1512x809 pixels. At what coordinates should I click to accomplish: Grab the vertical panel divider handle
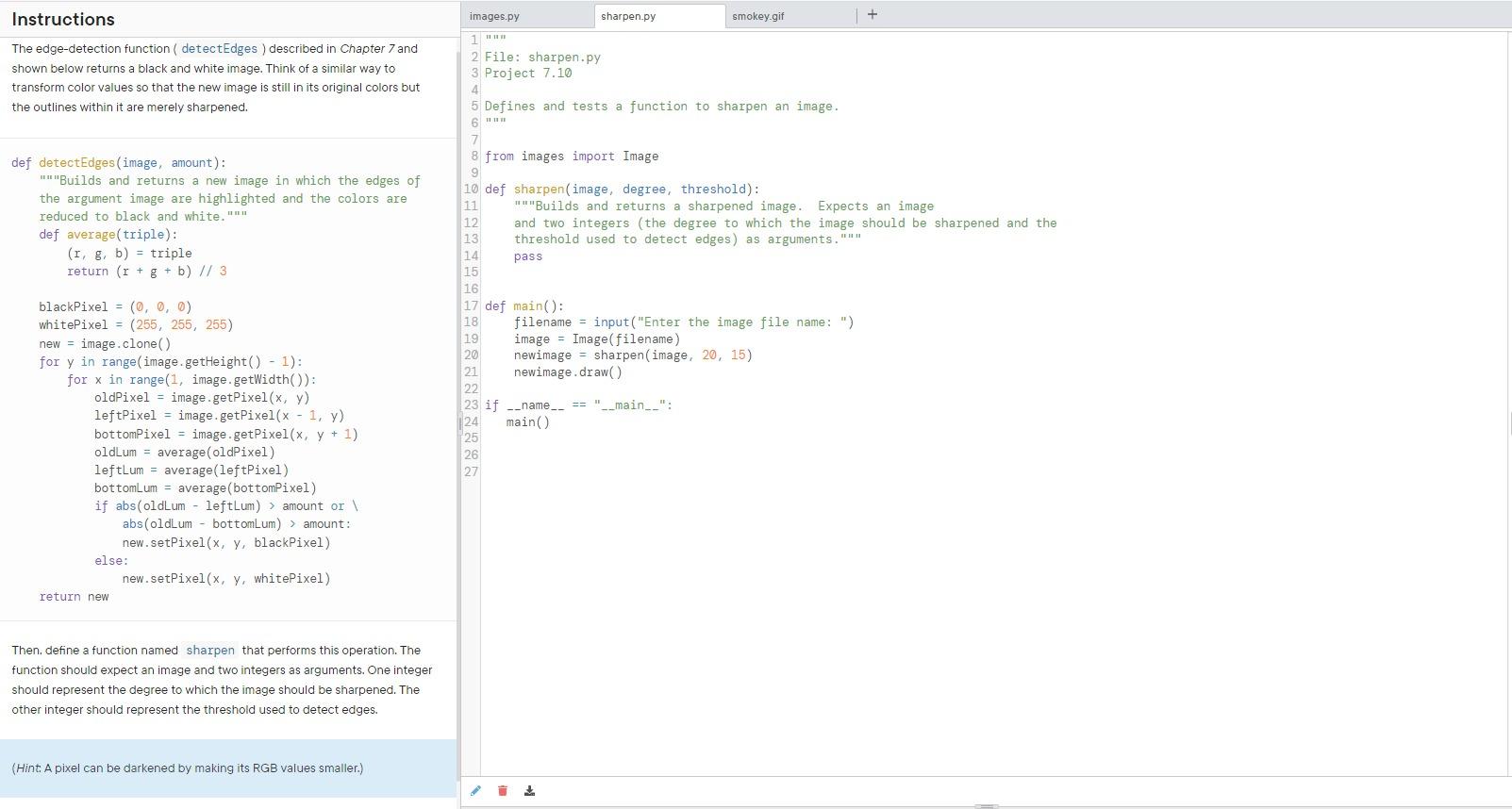pyautogui.click(x=459, y=423)
